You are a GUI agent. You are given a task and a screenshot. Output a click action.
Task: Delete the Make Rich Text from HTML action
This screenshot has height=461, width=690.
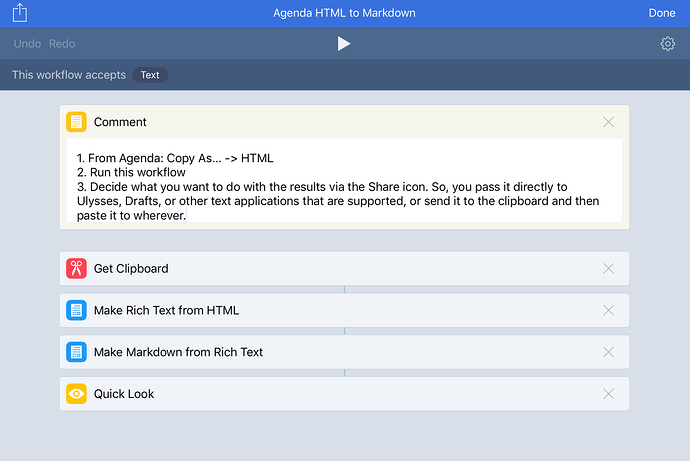(x=608, y=310)
